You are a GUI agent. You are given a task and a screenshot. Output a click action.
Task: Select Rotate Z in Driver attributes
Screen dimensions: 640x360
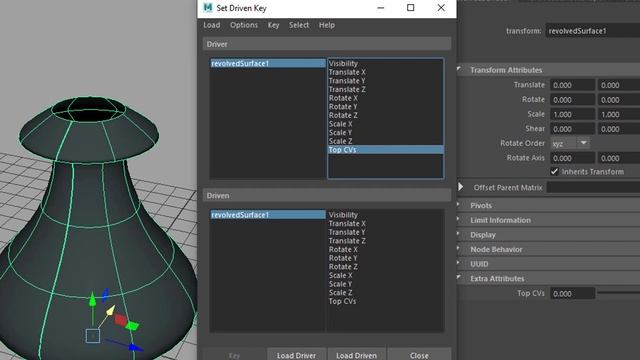pyautogui.click(x=343, y=115)
